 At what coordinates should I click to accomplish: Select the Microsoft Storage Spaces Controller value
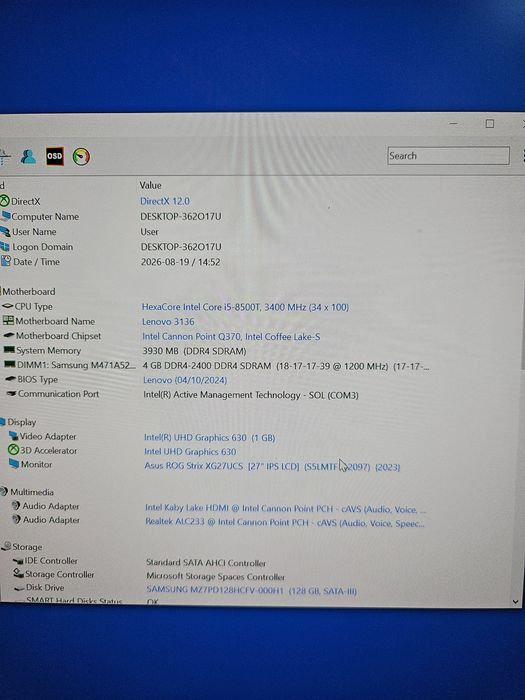pos(215,576)
